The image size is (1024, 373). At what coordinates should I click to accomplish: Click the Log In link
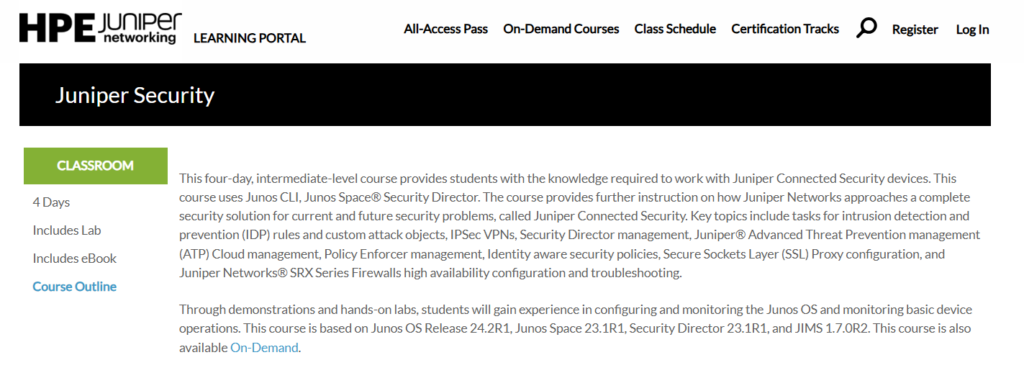972,29
